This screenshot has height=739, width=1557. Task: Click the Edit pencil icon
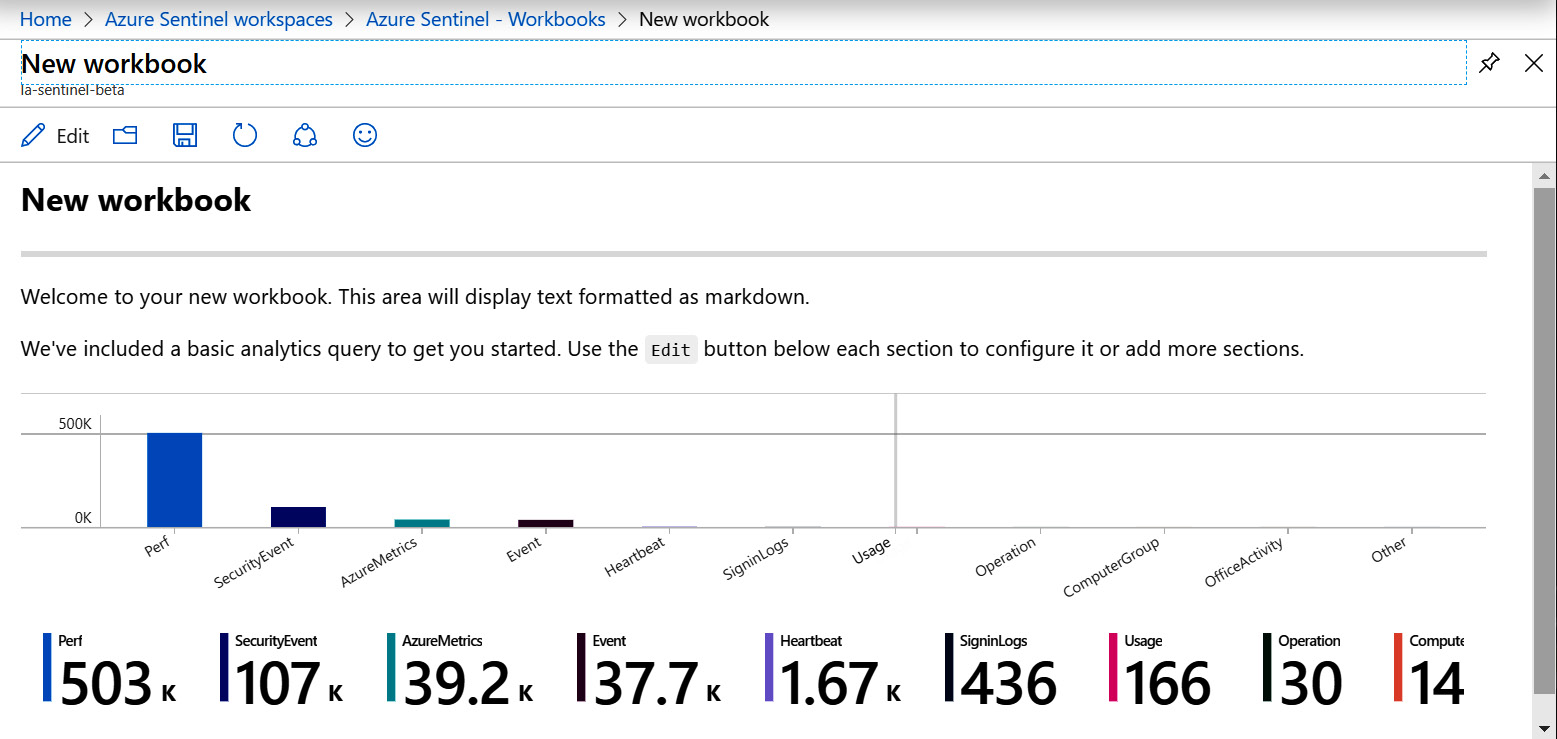33,135
